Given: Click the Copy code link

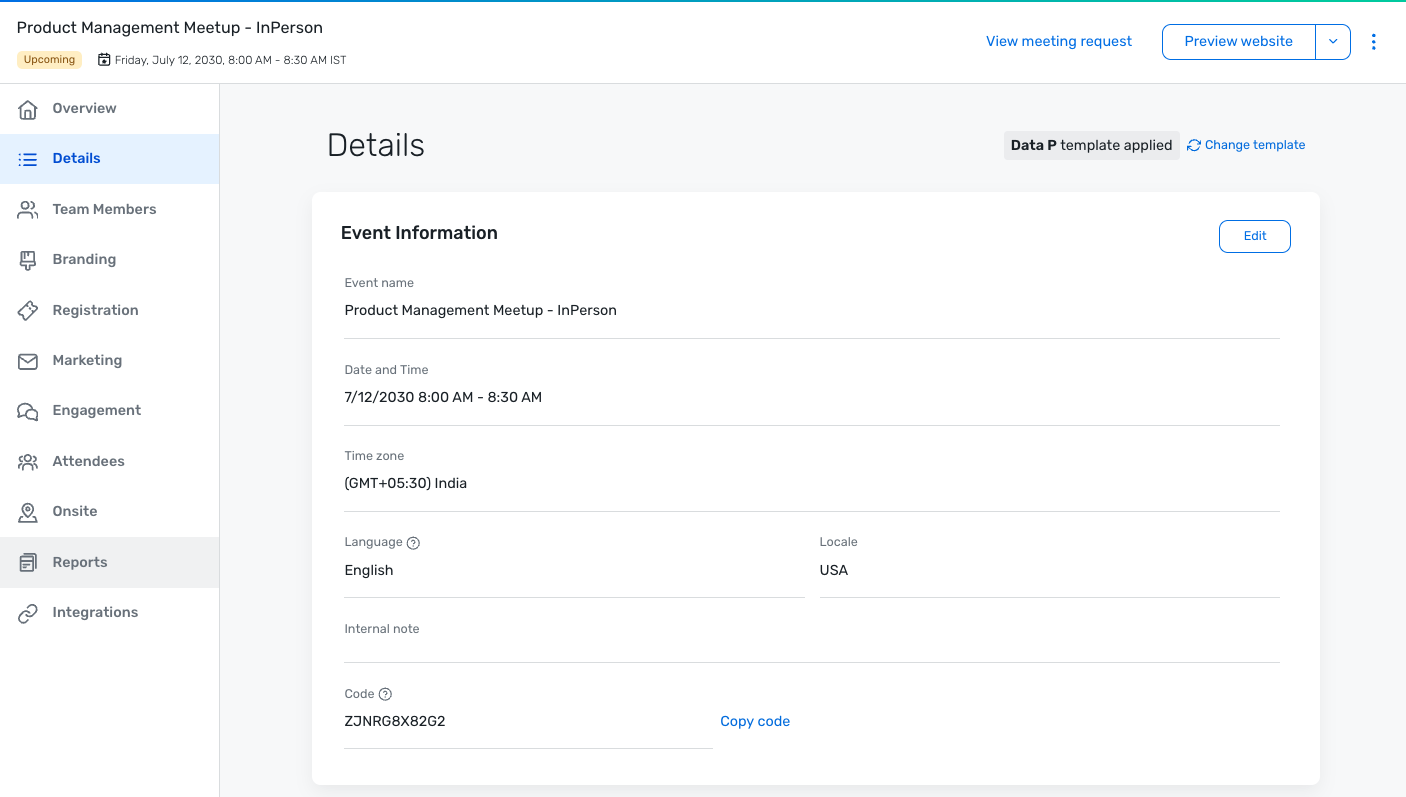Looking at the screenshot, I should coord(755,721).
